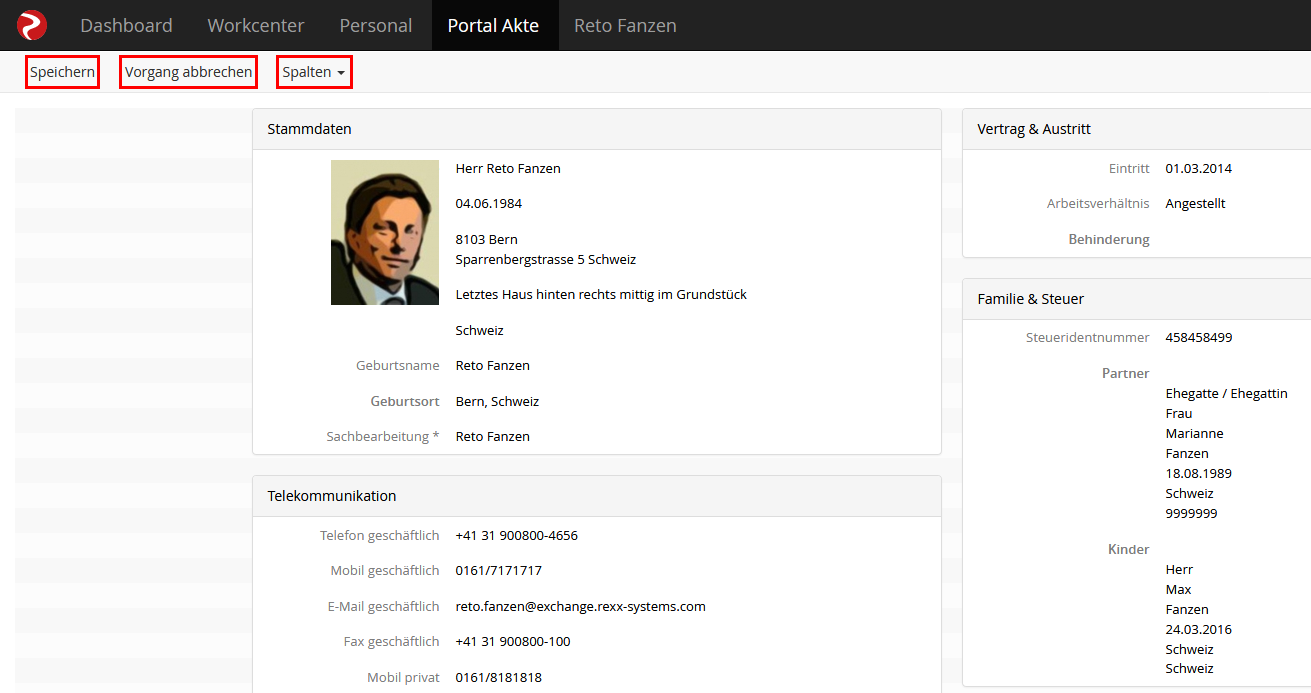Click the Familie & Steuer header

click(1137, 298)
